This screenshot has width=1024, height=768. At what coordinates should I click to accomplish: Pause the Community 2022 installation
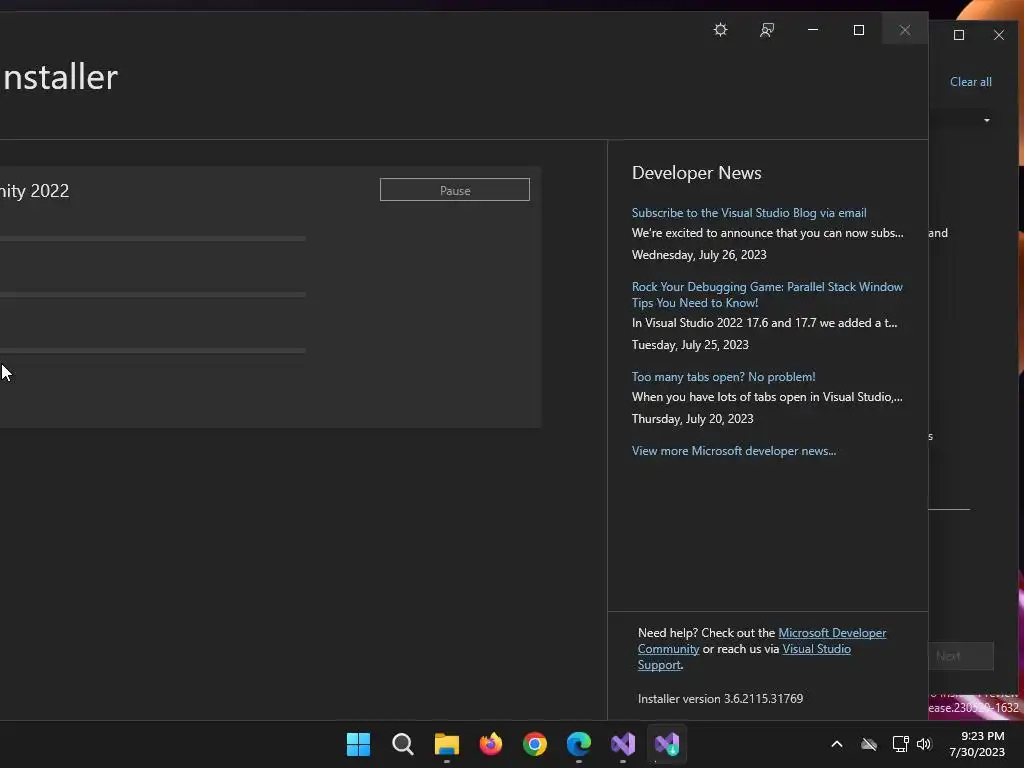[x=455, y=190]
